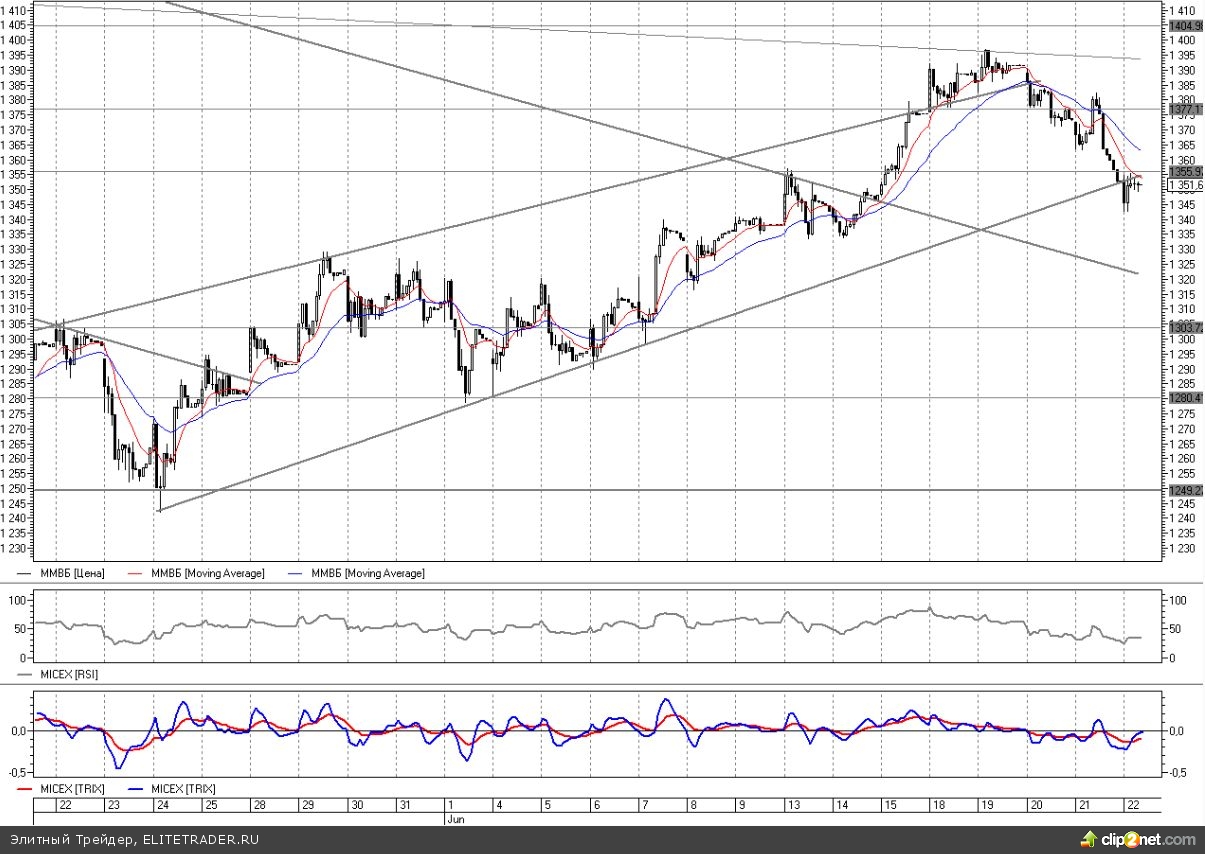This screenshot has height=854, width=1205.
Task: Click the 1404.98 price level marker
Action: click(1185, 25)
